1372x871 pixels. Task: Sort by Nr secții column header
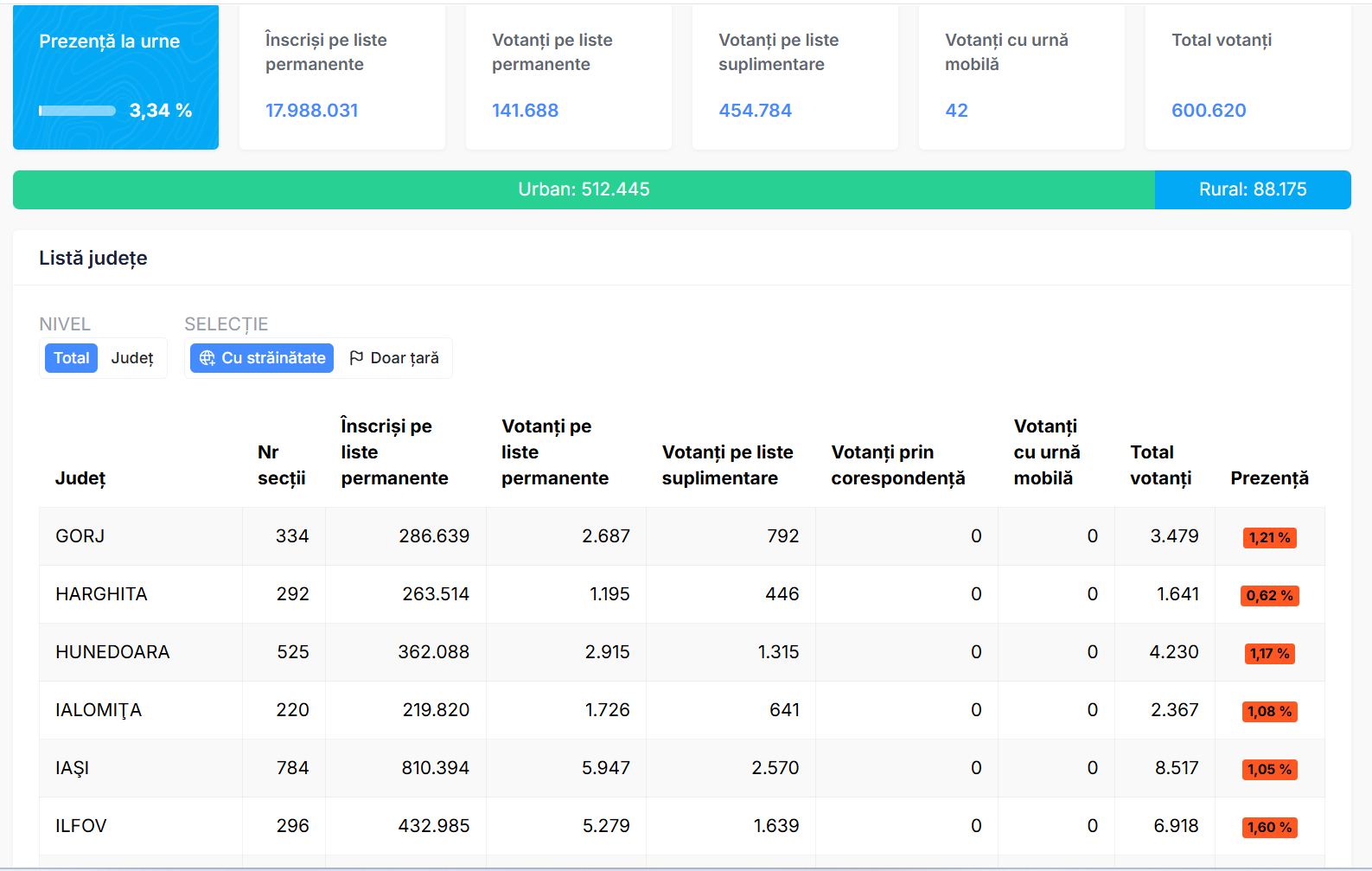(x=282, y=465)
